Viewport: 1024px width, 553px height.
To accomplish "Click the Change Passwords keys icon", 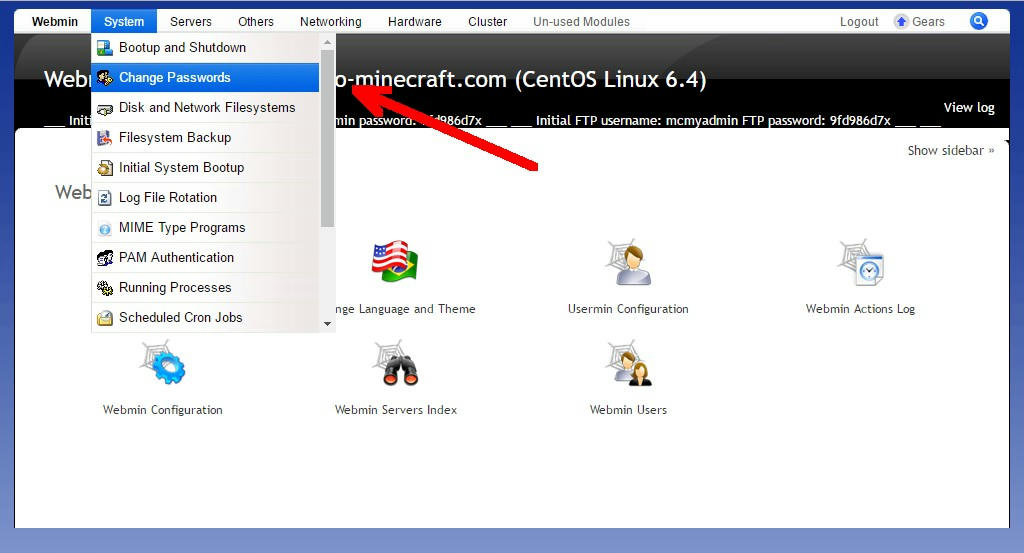I will [x=104, y=78].
